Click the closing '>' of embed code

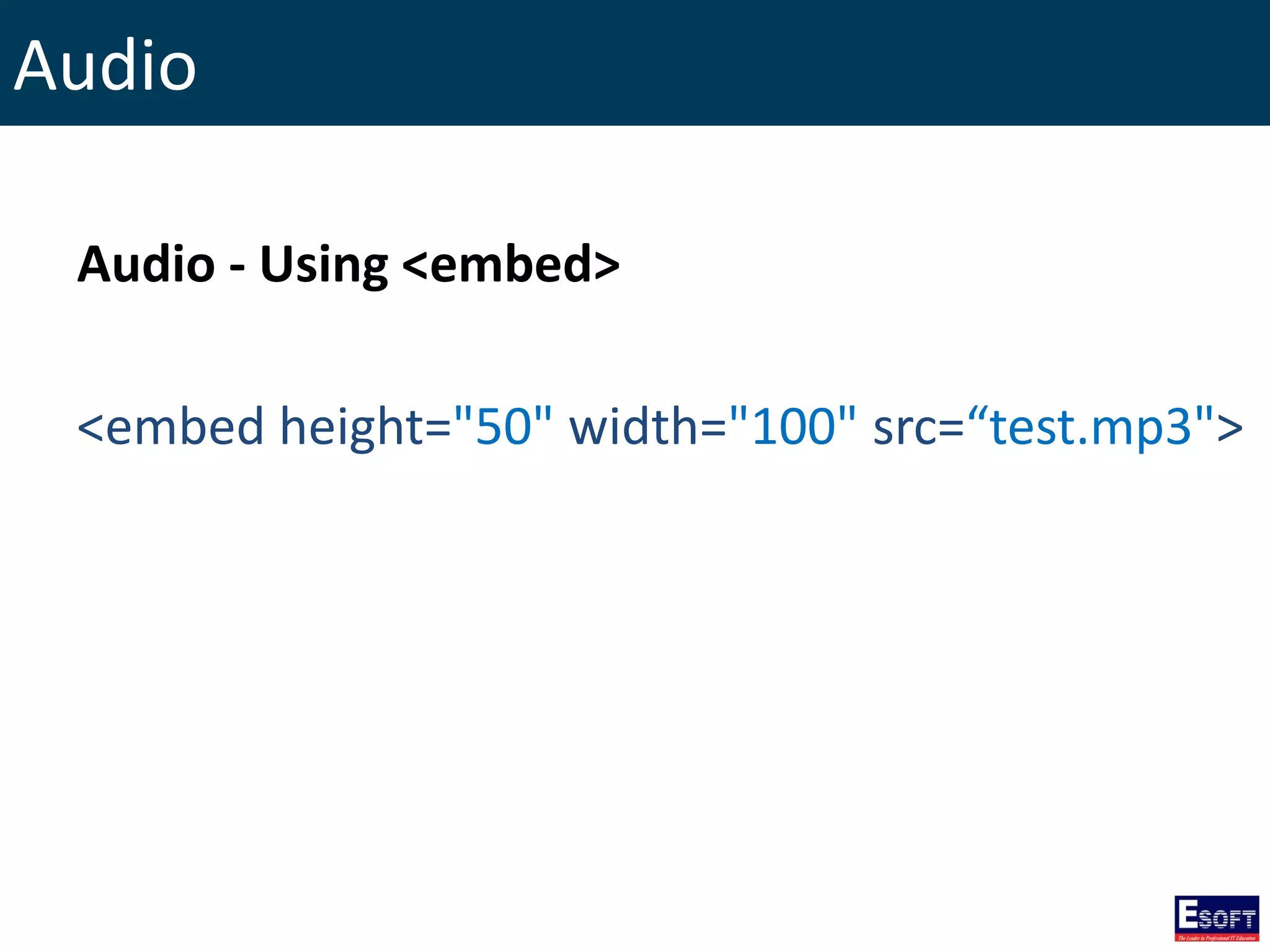[x=1230, y=428]
